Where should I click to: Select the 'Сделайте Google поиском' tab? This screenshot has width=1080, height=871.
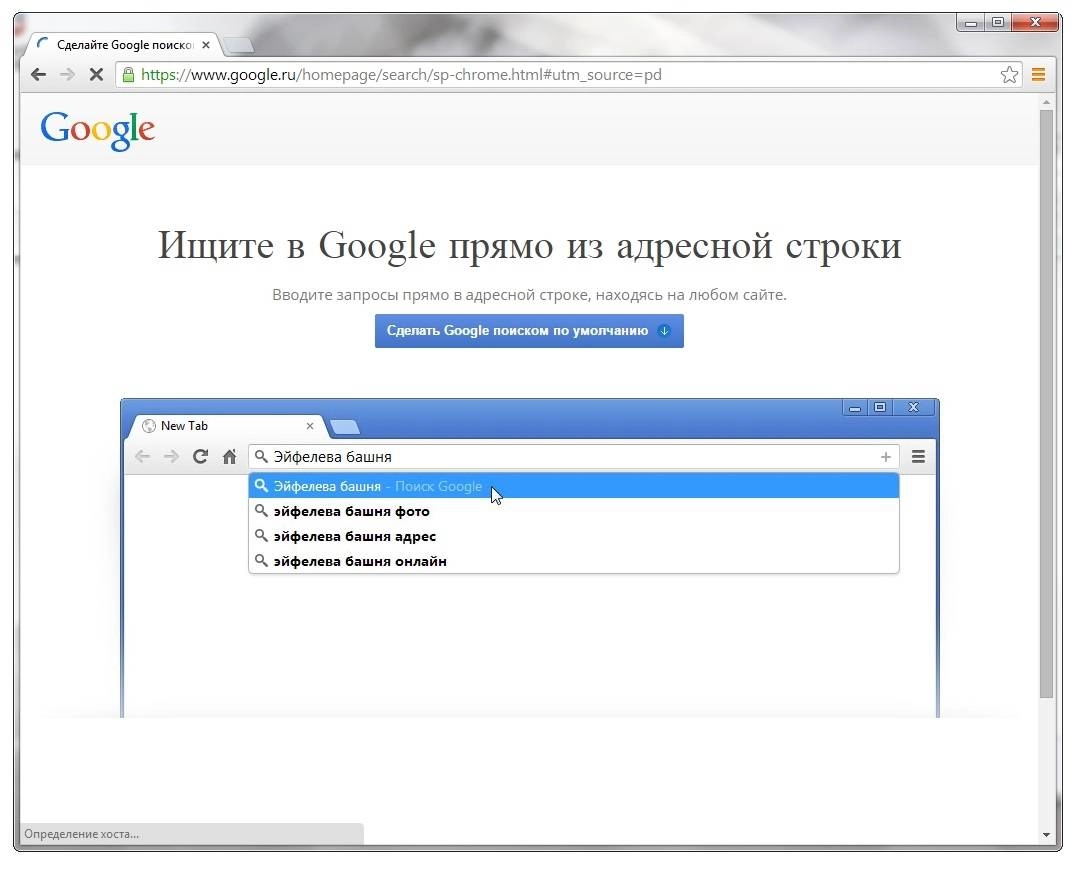coord(124,45)
